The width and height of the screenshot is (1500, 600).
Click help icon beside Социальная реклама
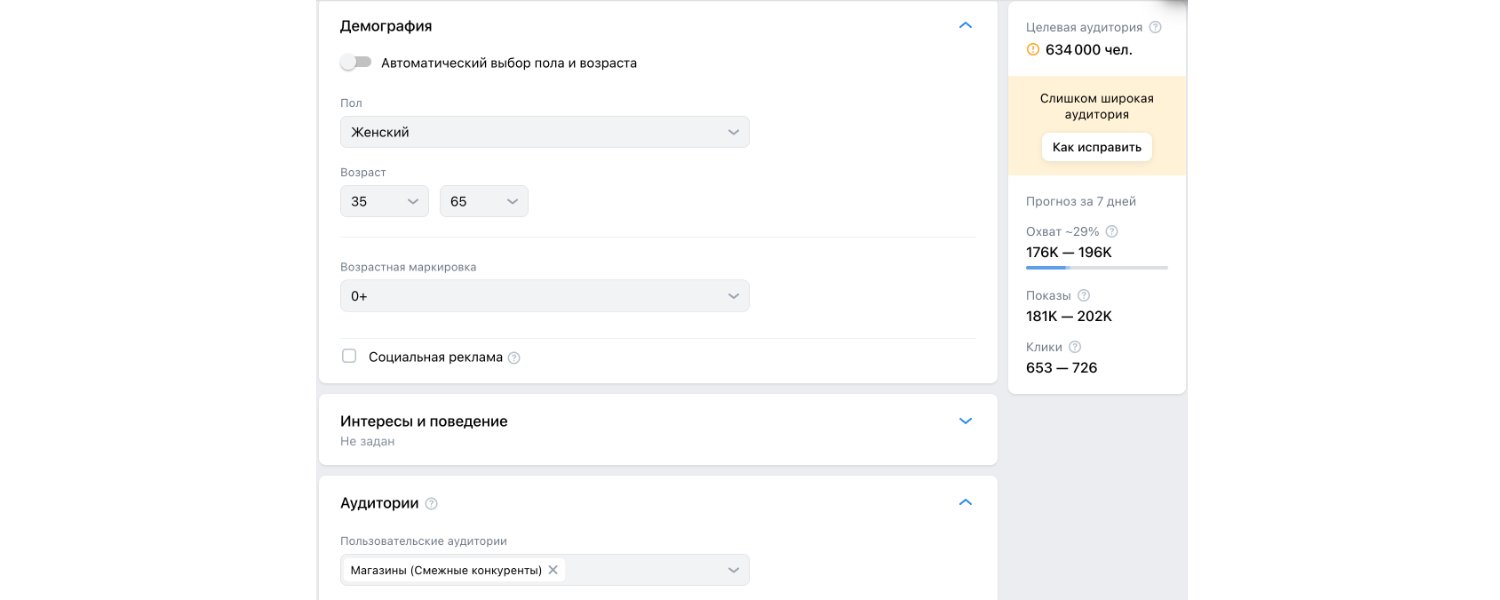tap(514, 358)
